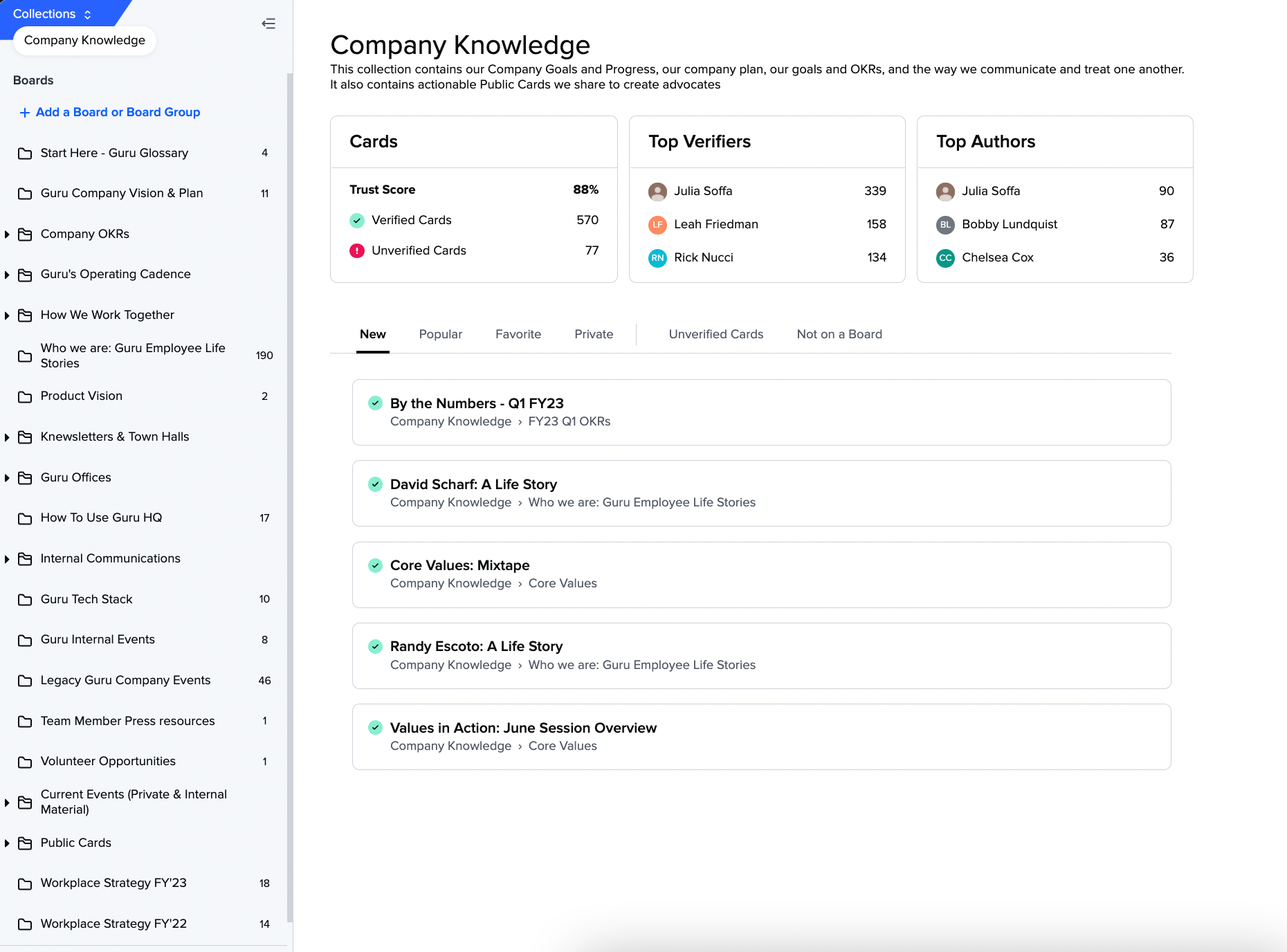Click the folder icon for Workplace Strategy FY'22
The image size is (1287, 952).
tap(25, 924)
